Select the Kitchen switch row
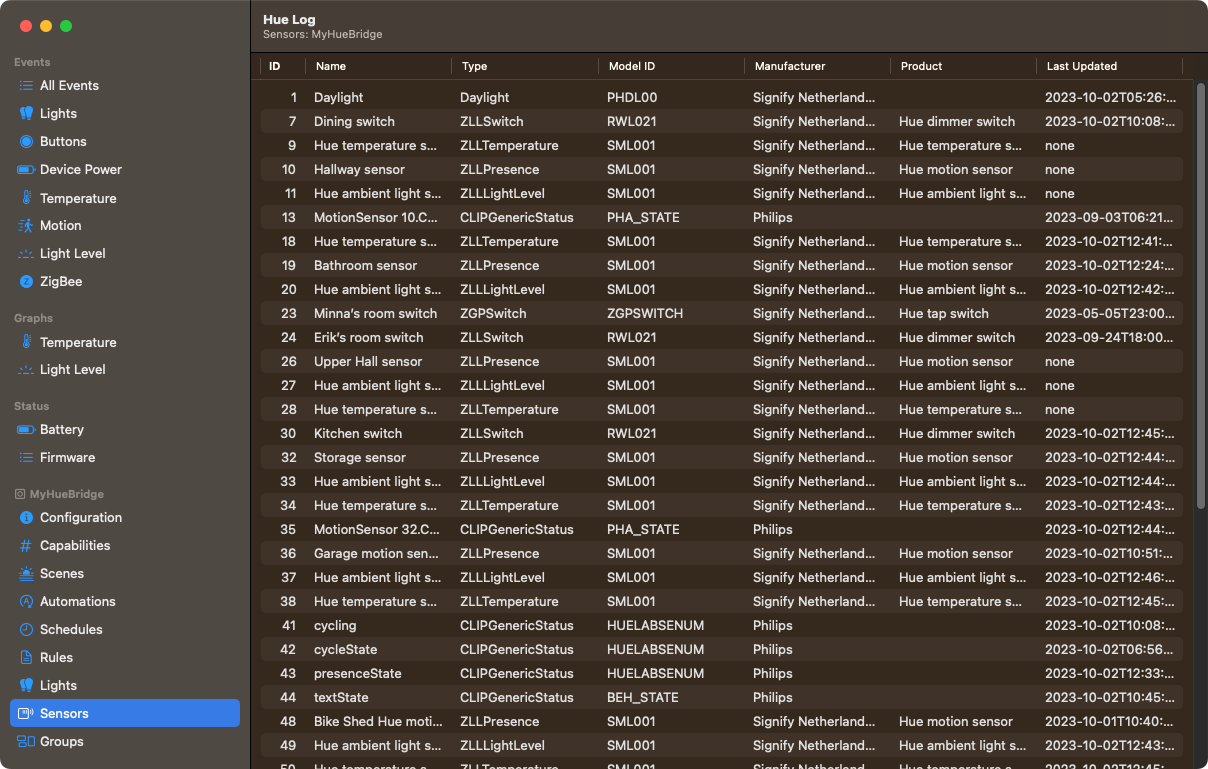 point(500,433)
